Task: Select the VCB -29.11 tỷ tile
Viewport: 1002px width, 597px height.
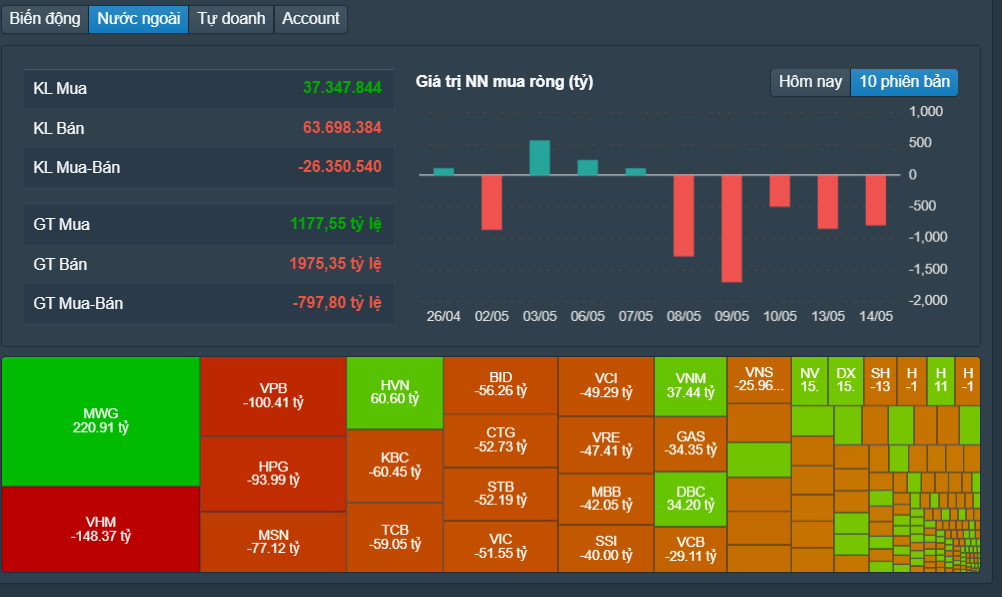Action: [691, 550]
